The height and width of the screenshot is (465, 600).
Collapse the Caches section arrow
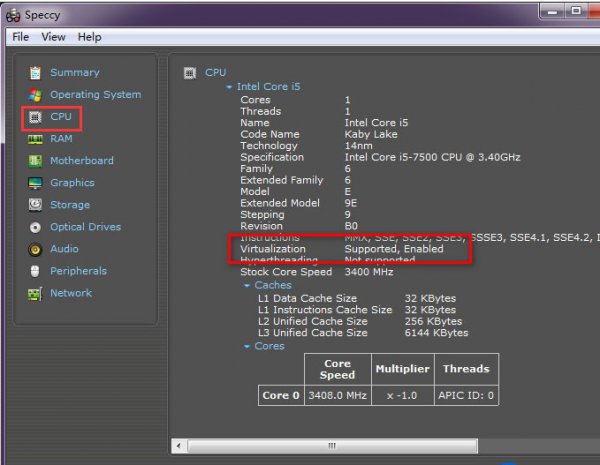(247, 286)
